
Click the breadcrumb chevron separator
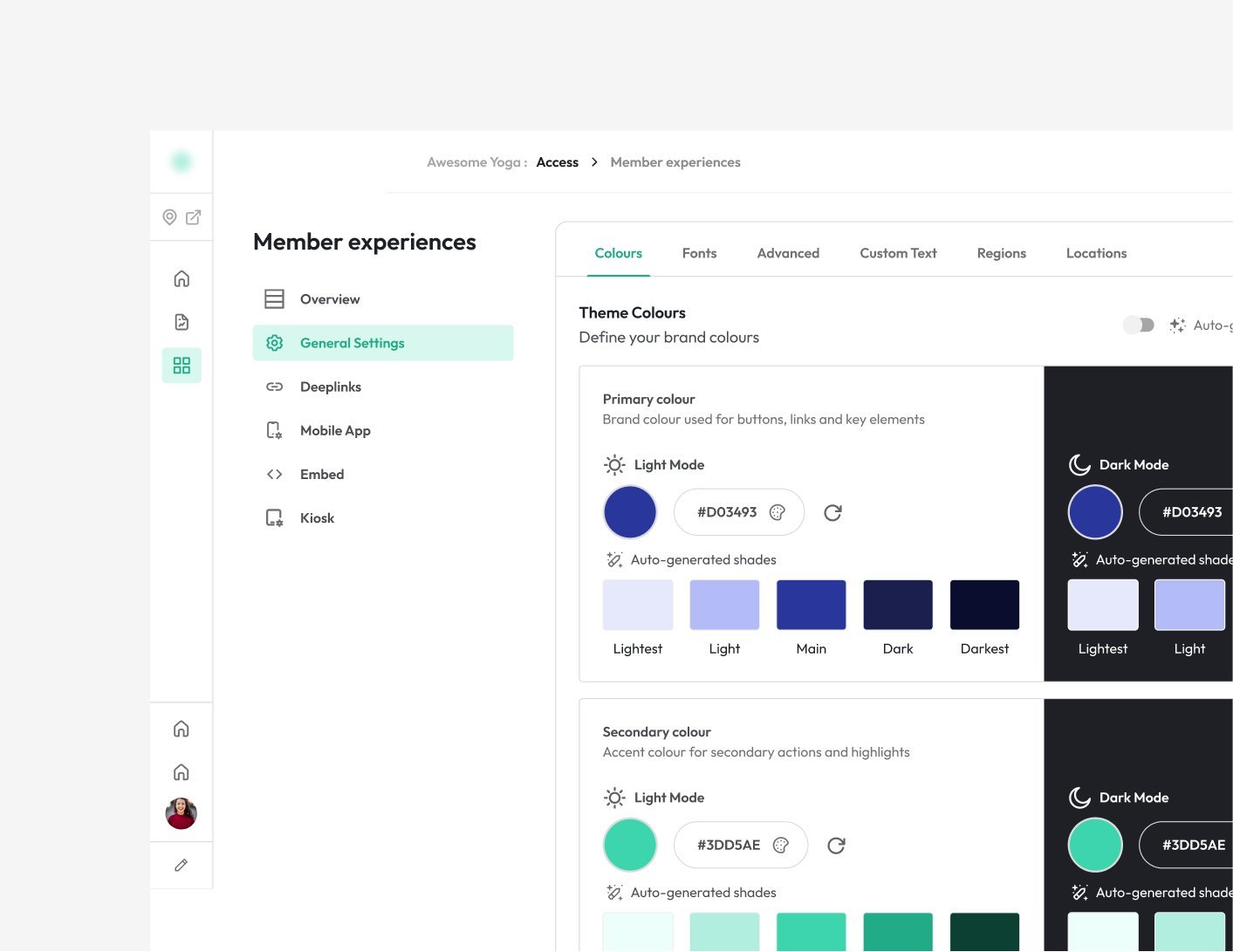pyautogui.click(x=594, y=162)
